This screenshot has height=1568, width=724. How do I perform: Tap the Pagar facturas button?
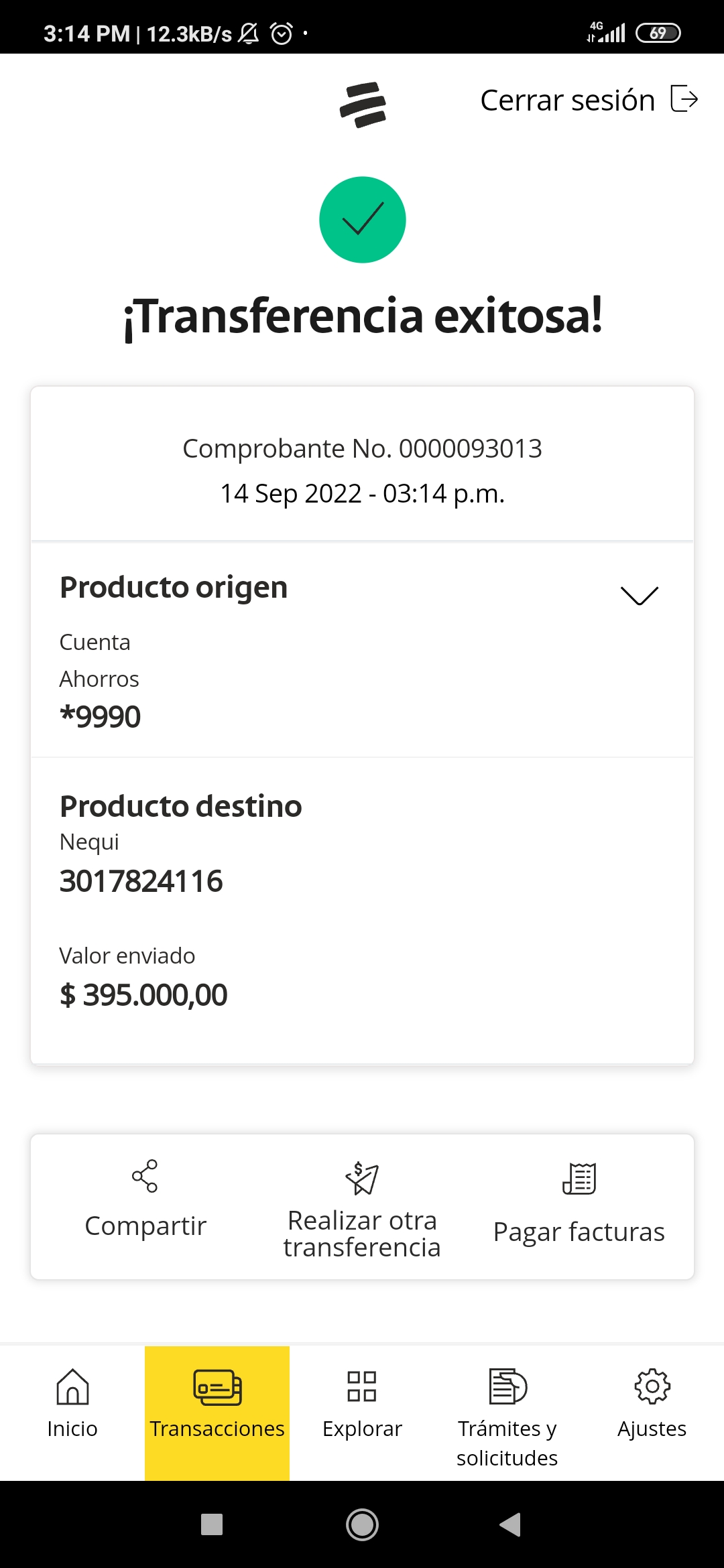(579, 1232)
